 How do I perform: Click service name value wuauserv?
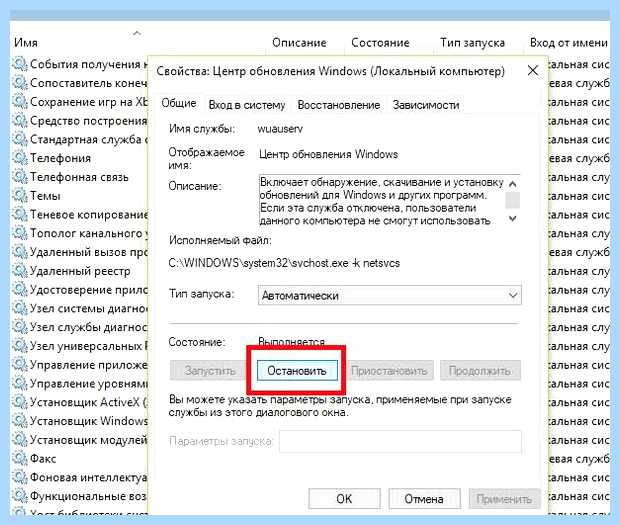[280, 129]
